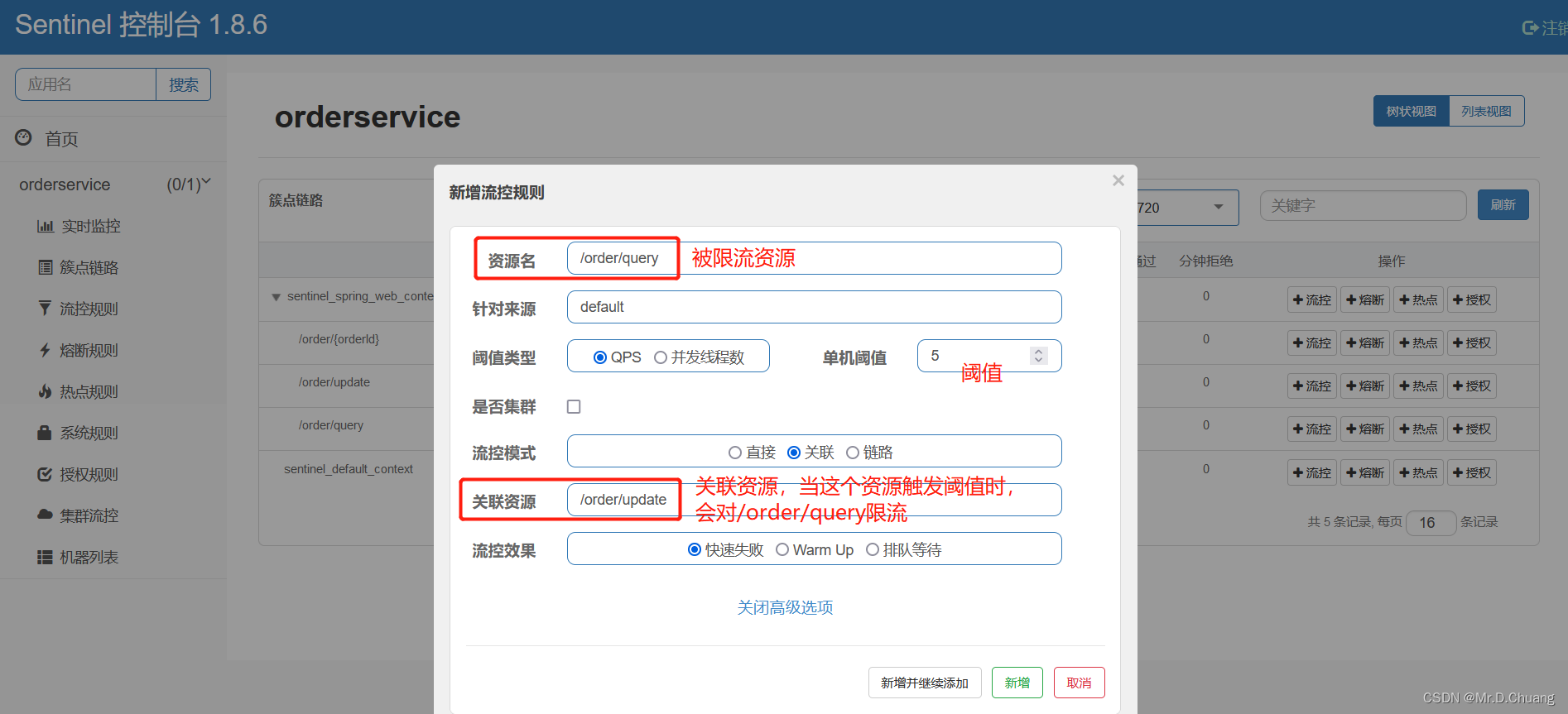
Task: Click +流控 in the first table row
Action: (x=1312, y=299)
